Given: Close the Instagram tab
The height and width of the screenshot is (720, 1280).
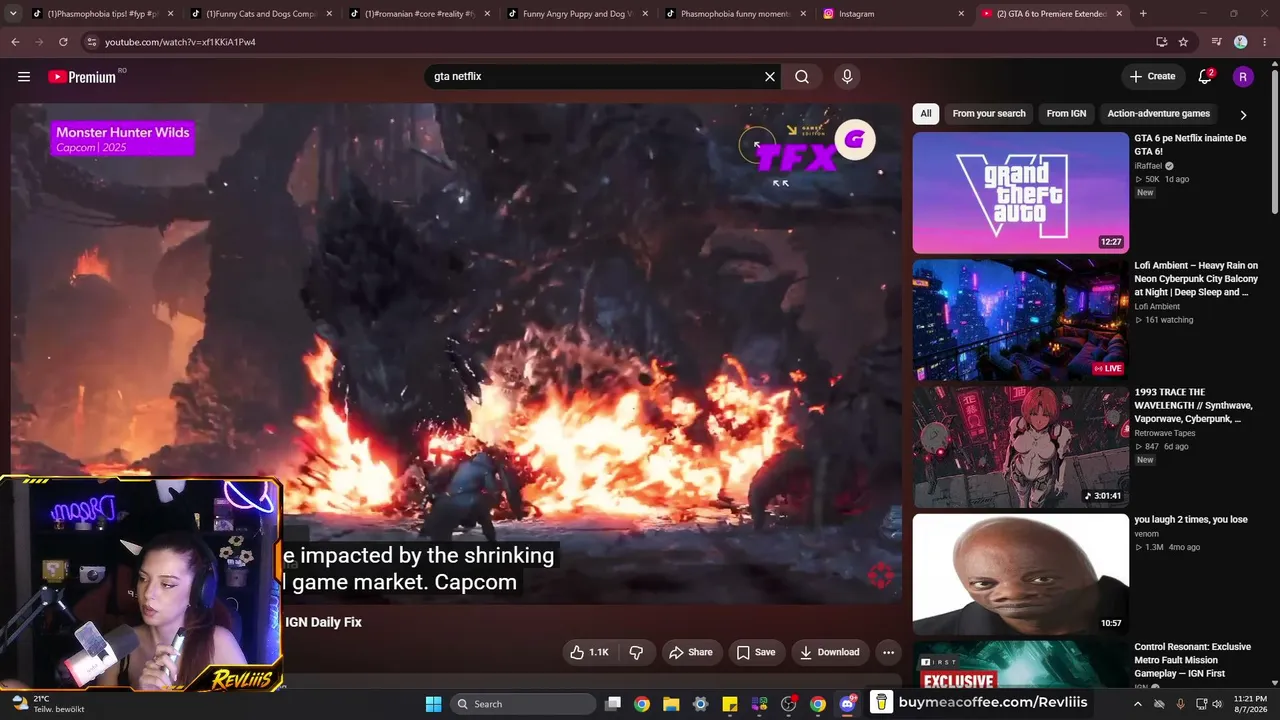Looking at the screenshot, I should tap(961, 14).
